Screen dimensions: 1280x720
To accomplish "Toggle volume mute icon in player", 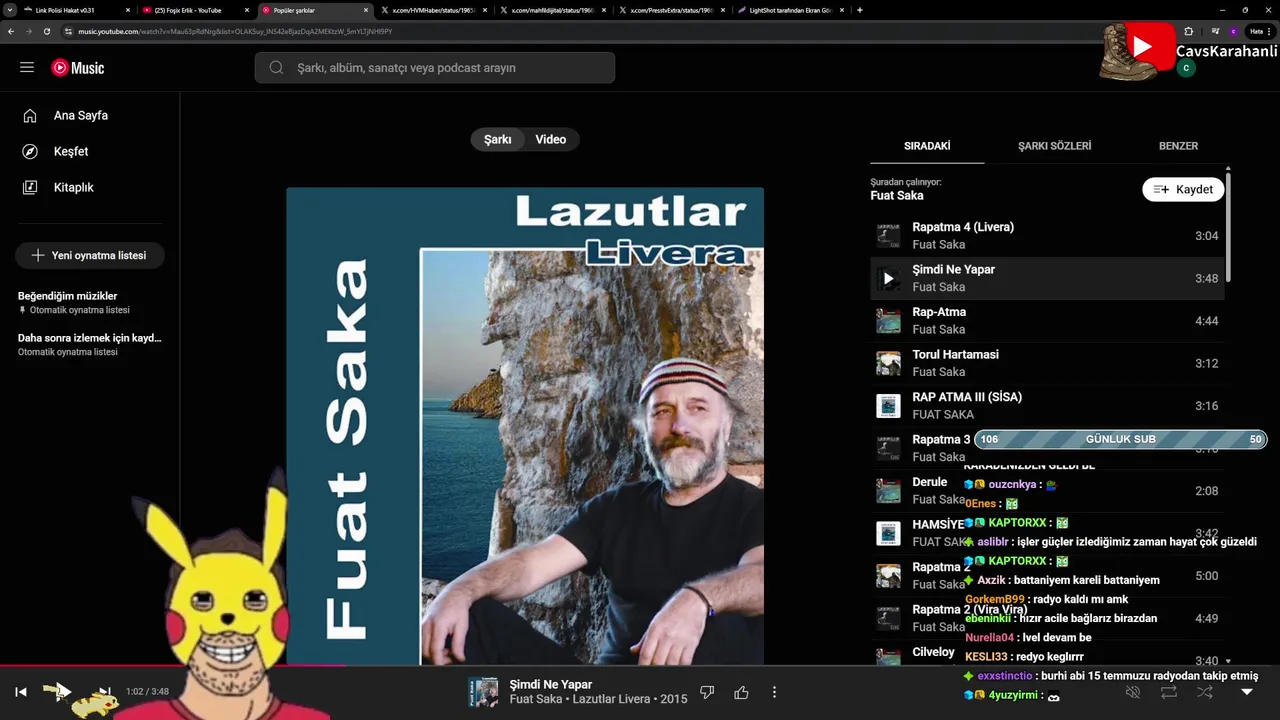I will click(x=1133, y=692).
